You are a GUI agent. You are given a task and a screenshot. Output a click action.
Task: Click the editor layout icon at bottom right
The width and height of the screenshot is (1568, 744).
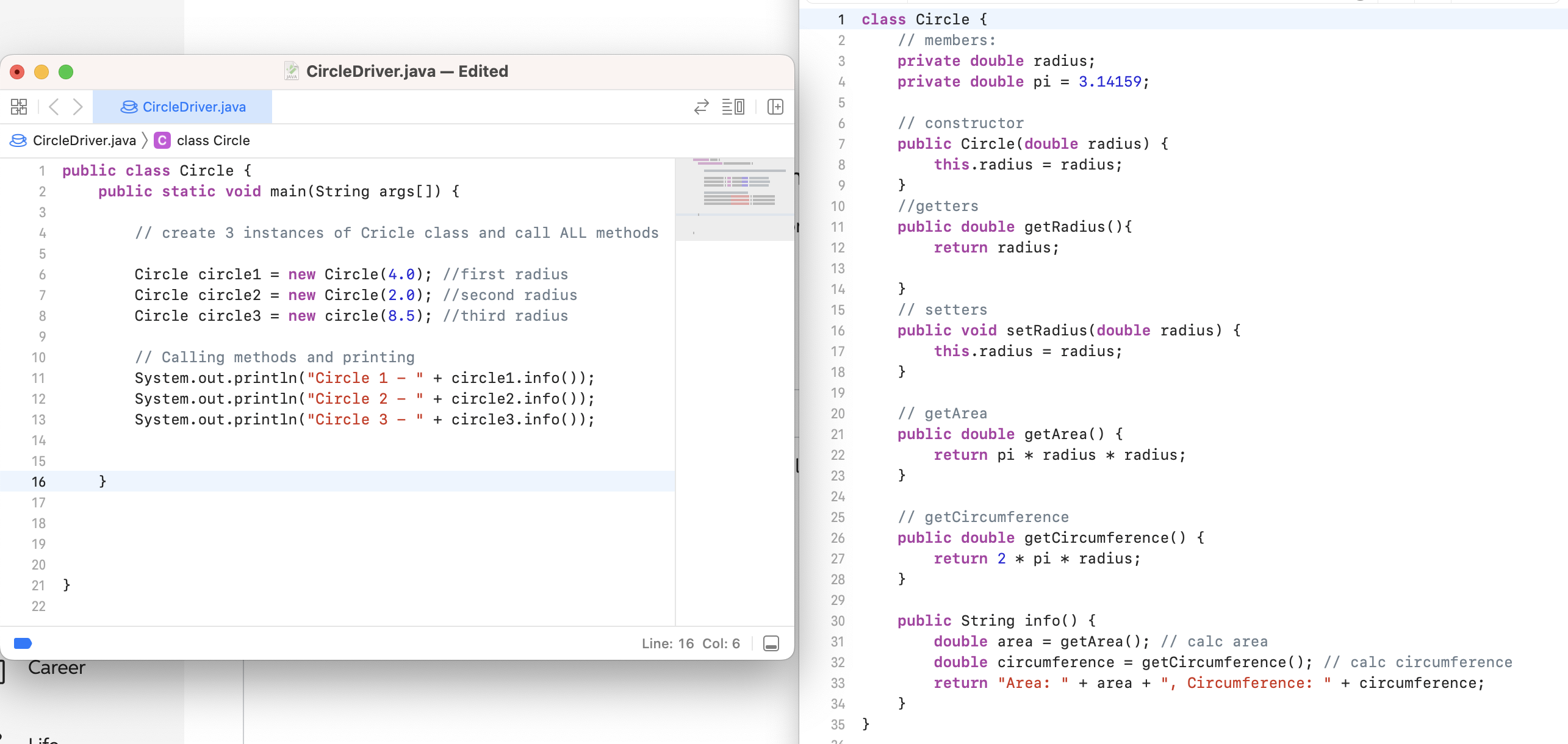(x=771, y=643)
